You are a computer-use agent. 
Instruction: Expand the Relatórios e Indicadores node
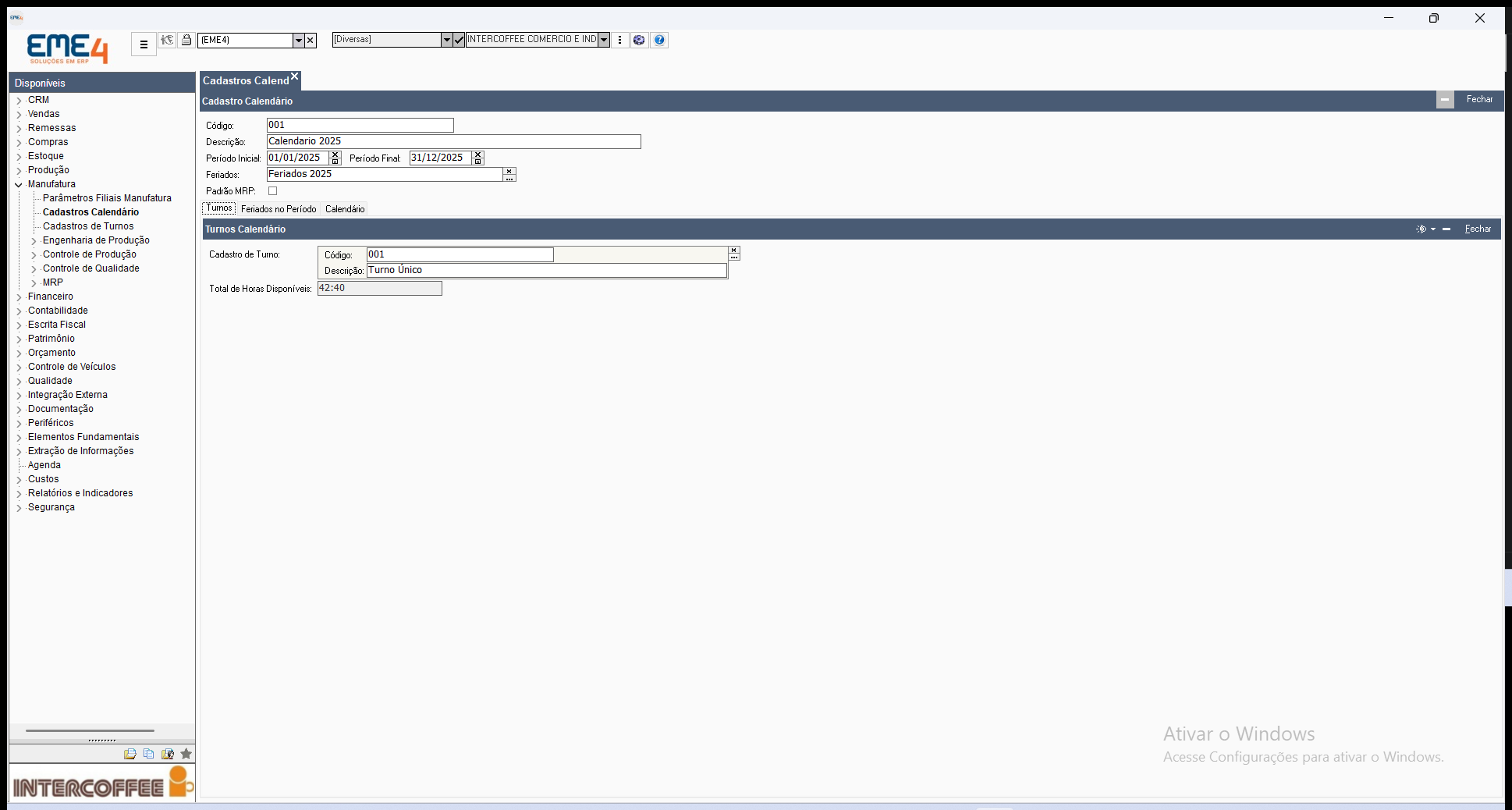pyautogui.click(x=19, y=494)
